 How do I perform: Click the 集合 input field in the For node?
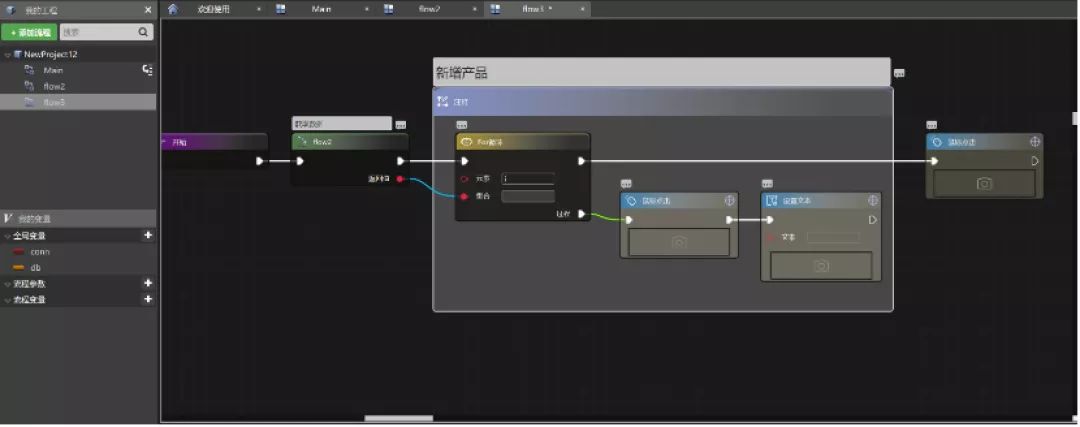pyautogui.click(x=528, y=196)
